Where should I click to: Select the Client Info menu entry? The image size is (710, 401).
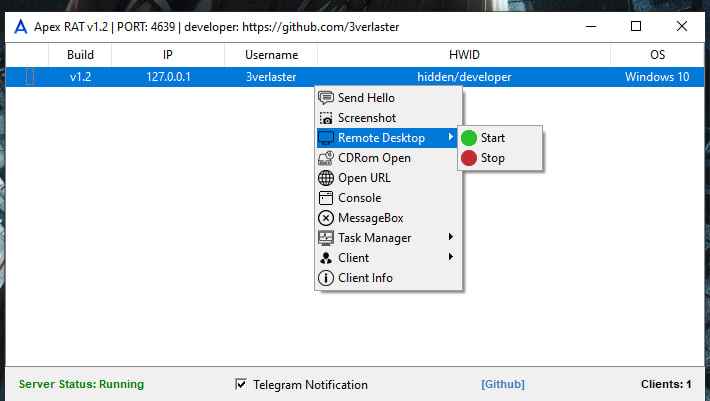389,278
